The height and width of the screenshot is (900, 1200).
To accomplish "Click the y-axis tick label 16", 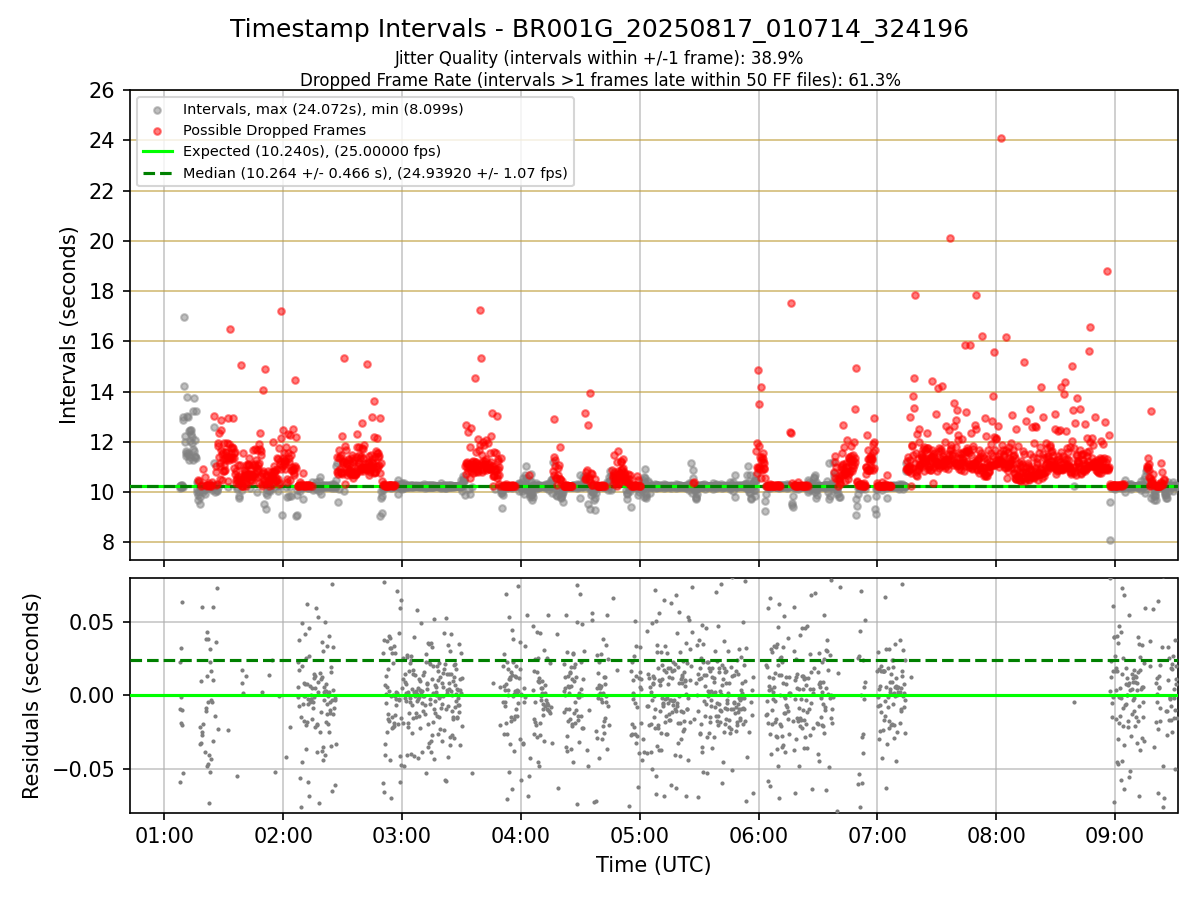I will (x=103, y=341).
